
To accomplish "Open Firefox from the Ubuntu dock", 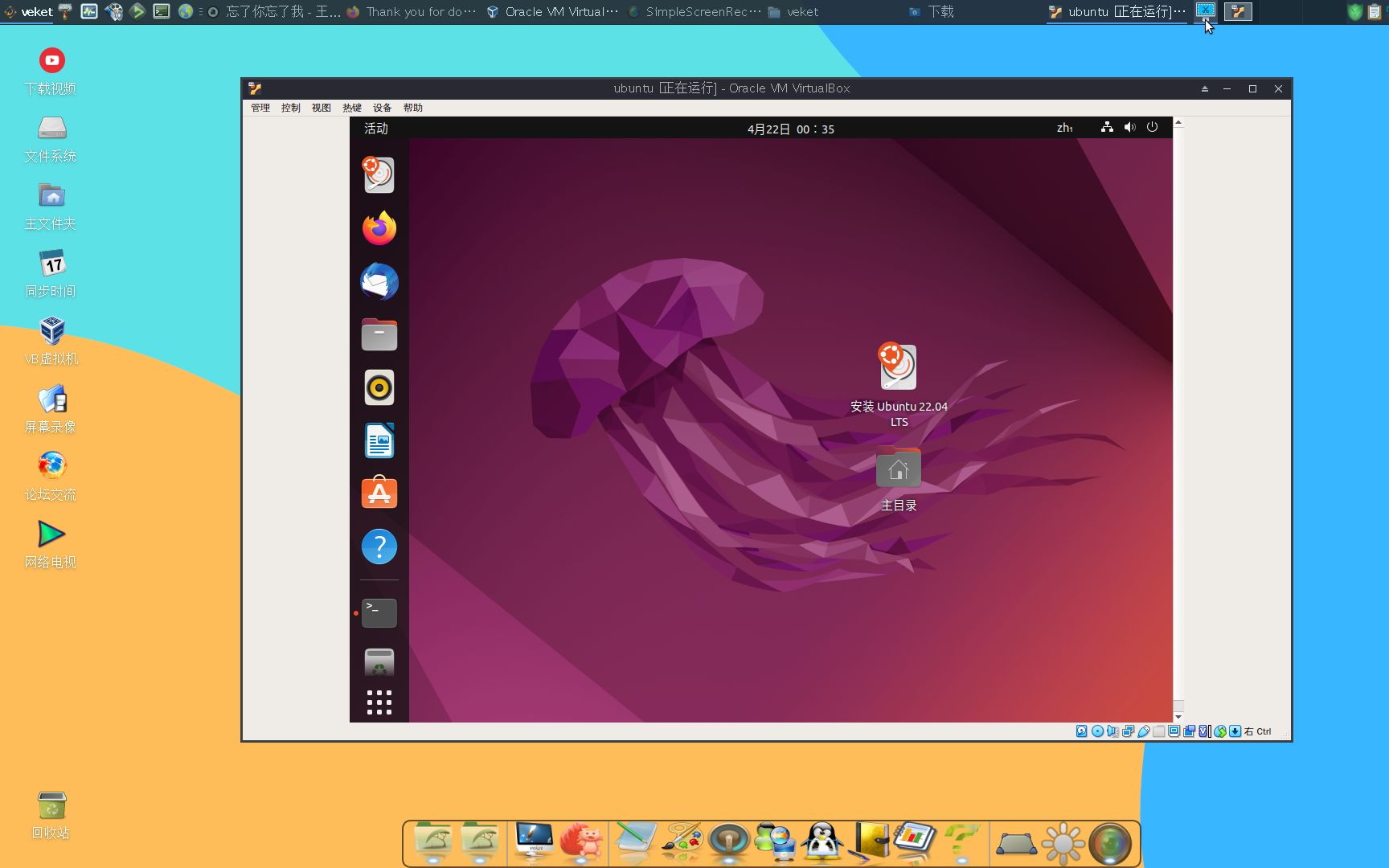I will point(379,228).
